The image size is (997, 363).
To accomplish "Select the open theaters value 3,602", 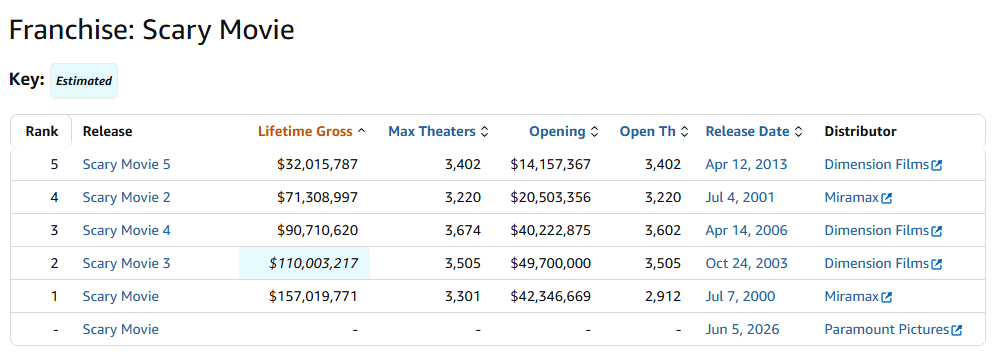I will 663,230.
